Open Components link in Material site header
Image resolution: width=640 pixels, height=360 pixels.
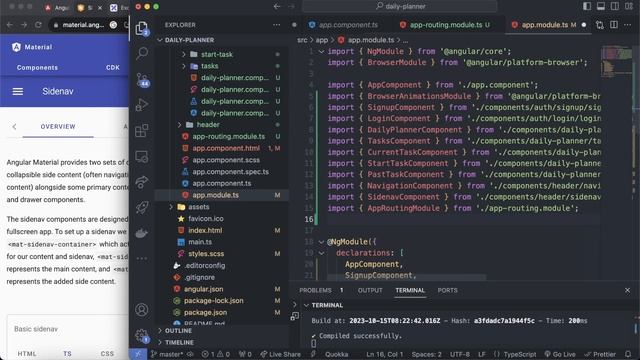(37, 67)
